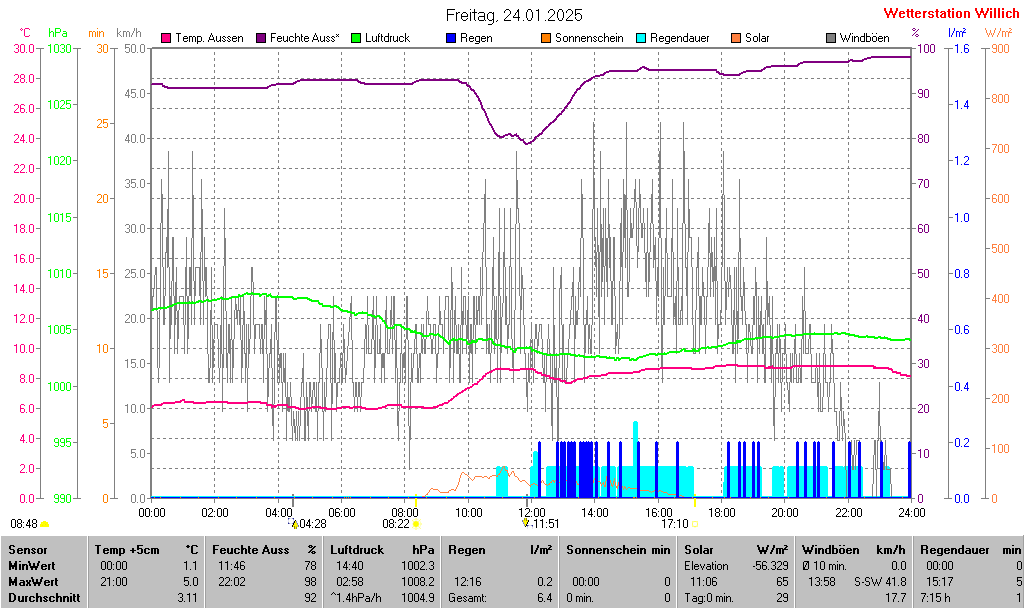Click the title Freitag, 24.01.2025
This screenshot has height=608, width=1024.
point(514,15)
